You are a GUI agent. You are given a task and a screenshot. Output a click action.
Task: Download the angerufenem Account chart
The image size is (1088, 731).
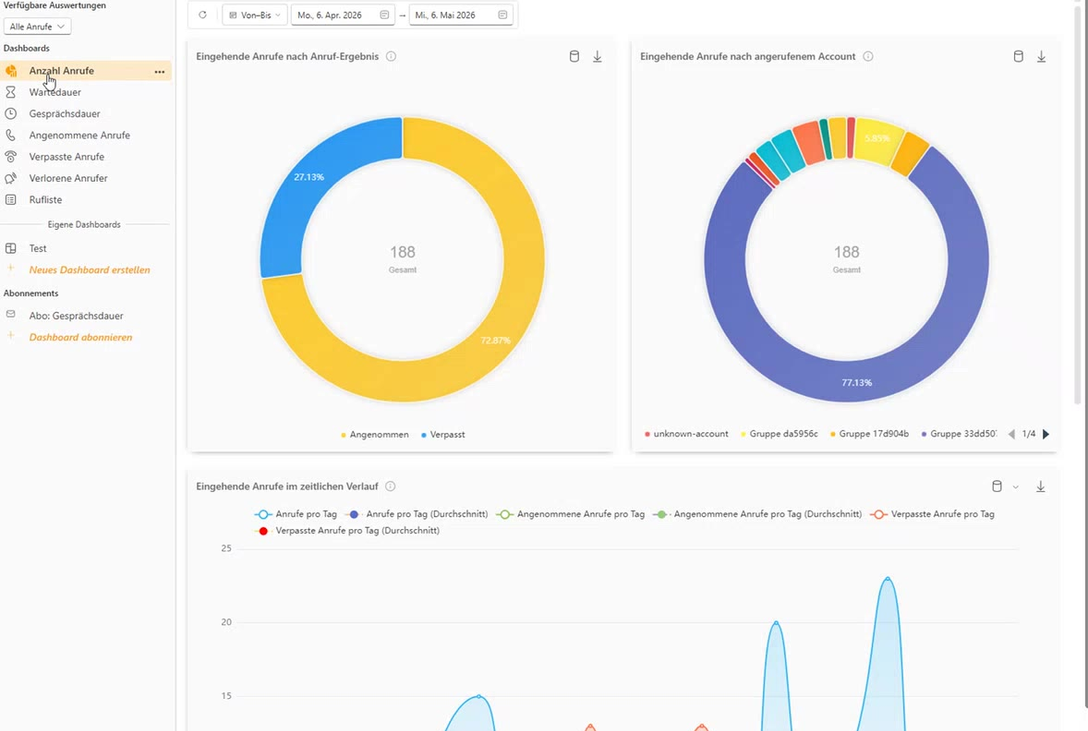[x=1042, y=57]
